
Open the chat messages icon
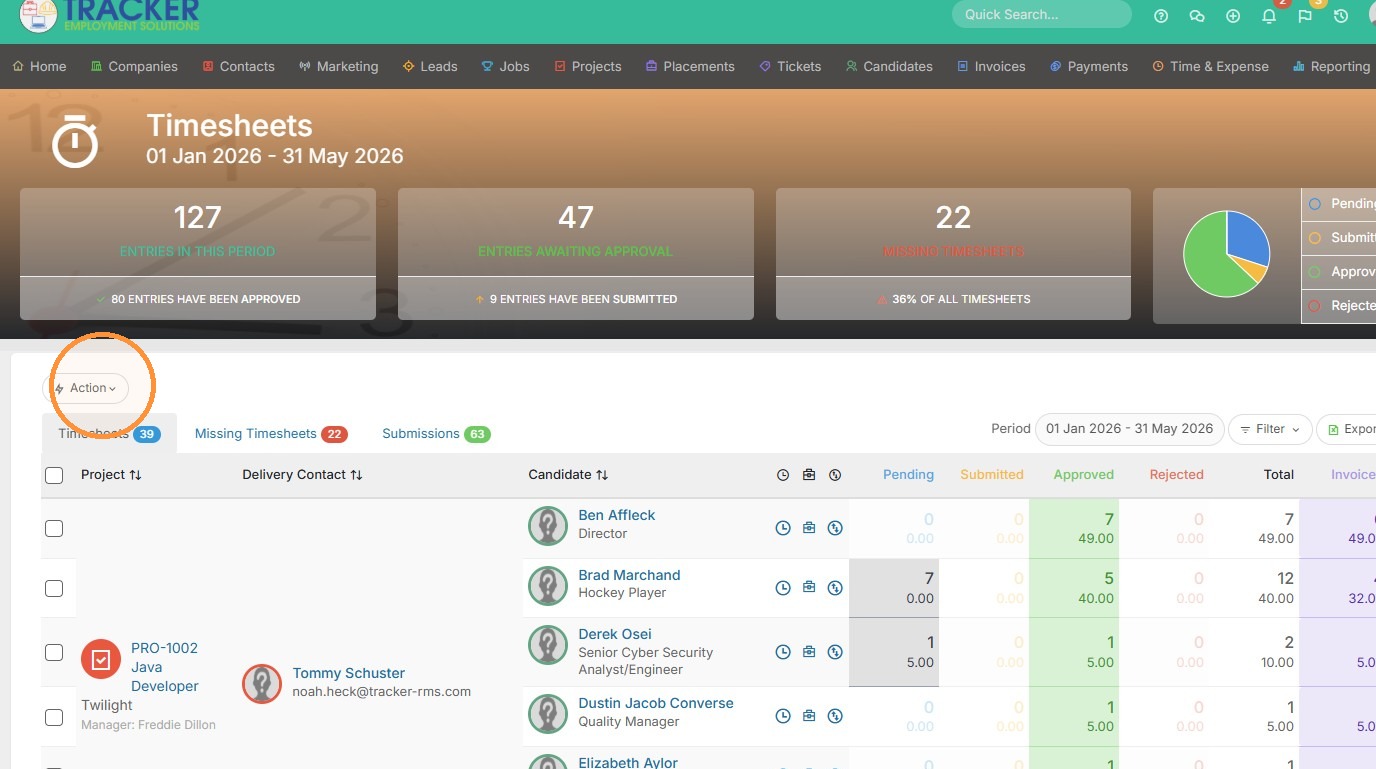[x=1197, y=16]
